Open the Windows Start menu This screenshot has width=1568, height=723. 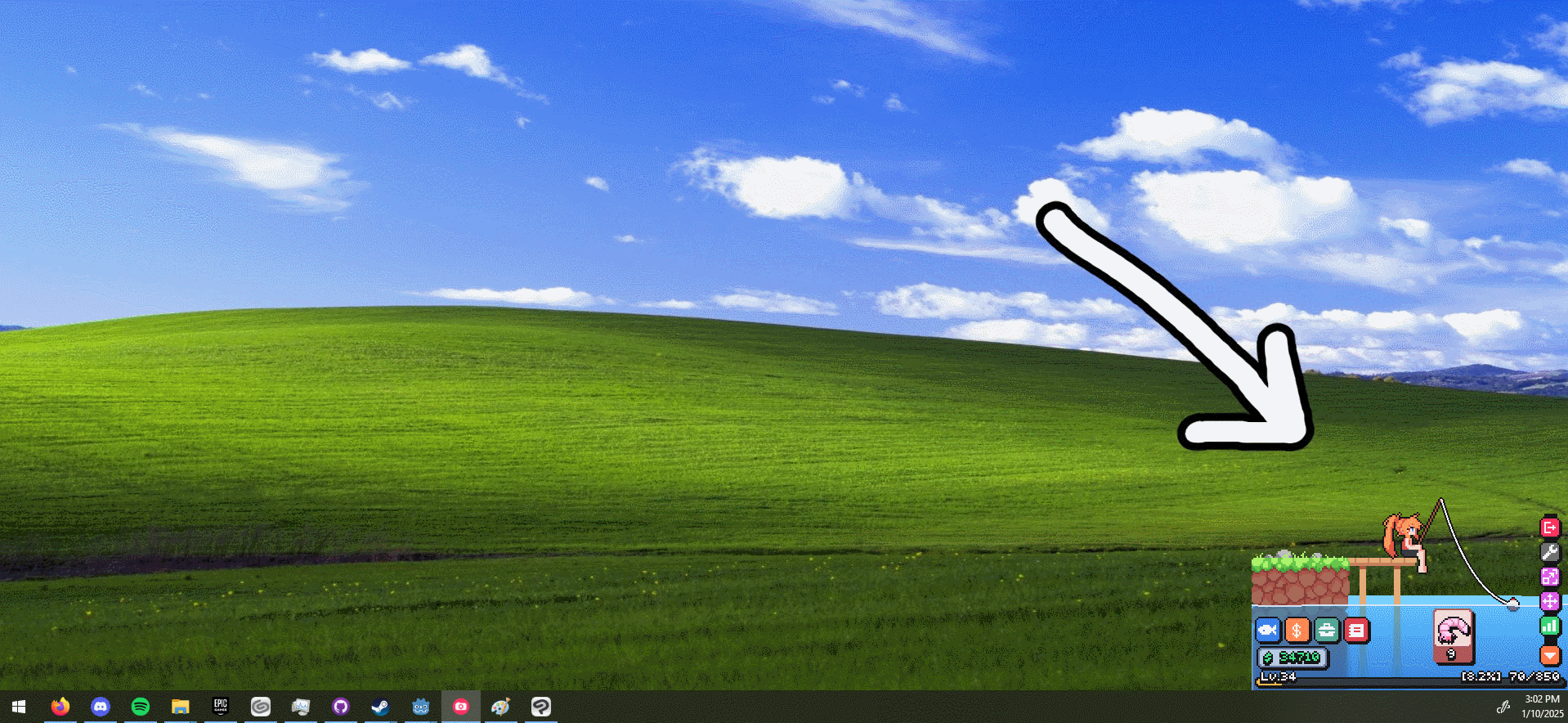pyautogui.click(x=19, y=707)
